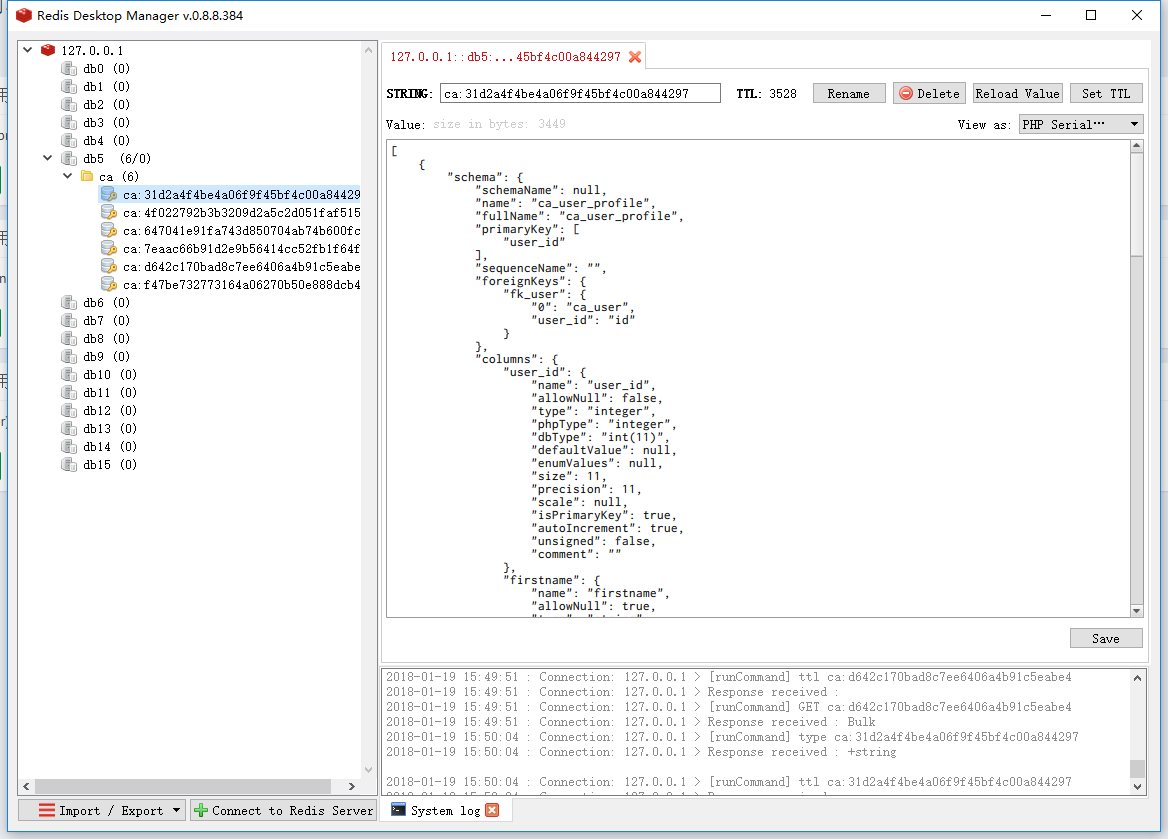Image resolution: width=1168 pixels, height=839 pixels.
Task: Click the db0 database icon
Action: click(69, 69)
